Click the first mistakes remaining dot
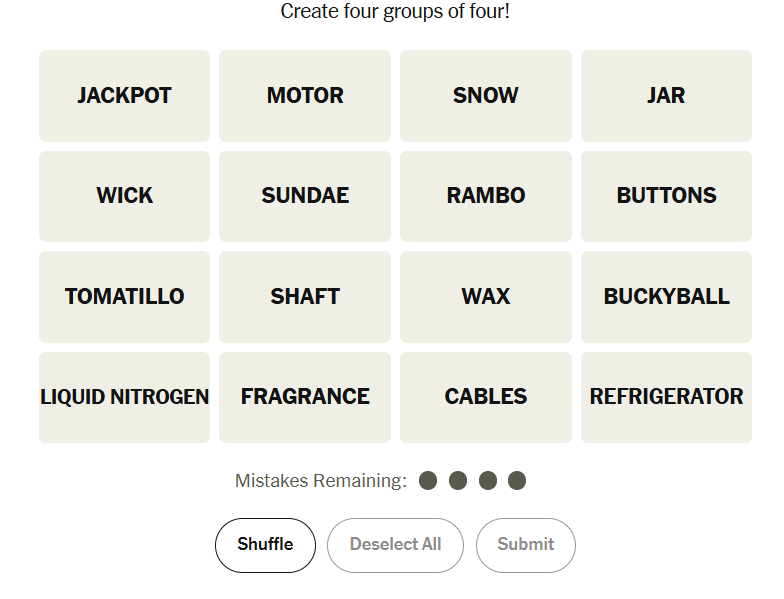This screenshot has width=784, height=599. (x=428, y=480)
